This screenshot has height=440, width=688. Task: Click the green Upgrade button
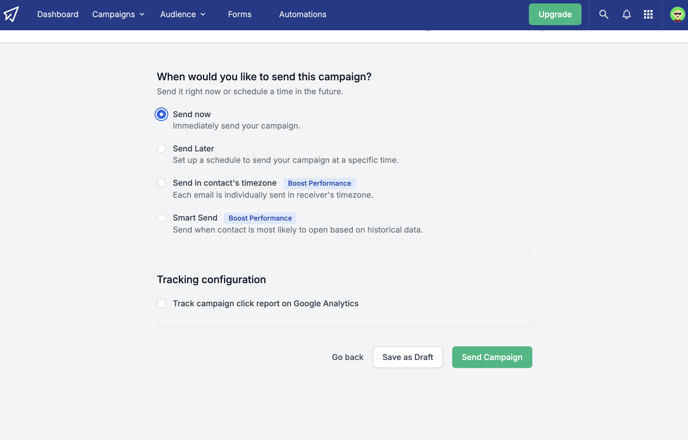[555, 14]
